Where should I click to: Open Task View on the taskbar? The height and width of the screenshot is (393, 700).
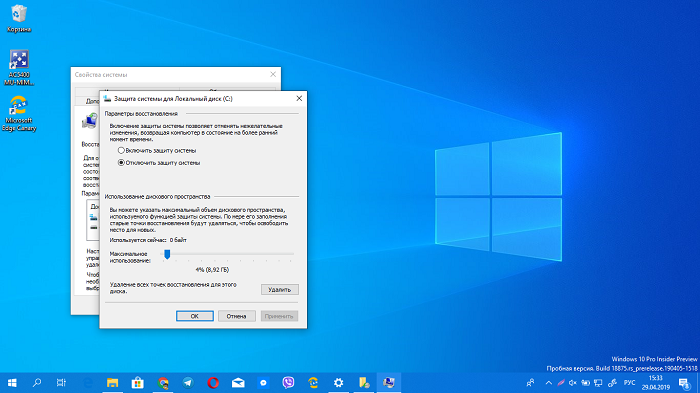coord(61,383)
